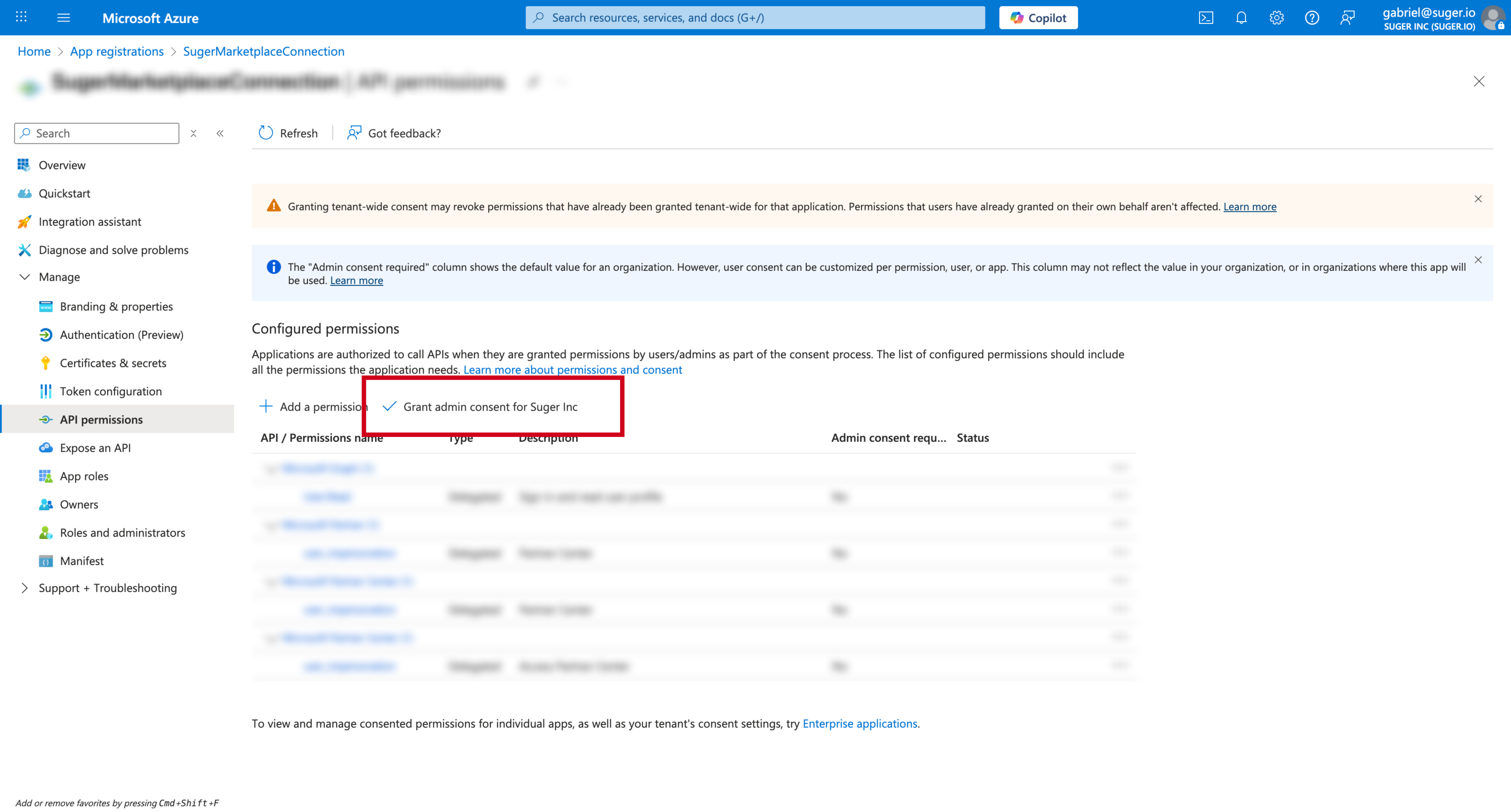Focus the sidebar Search field

point(97,133)
